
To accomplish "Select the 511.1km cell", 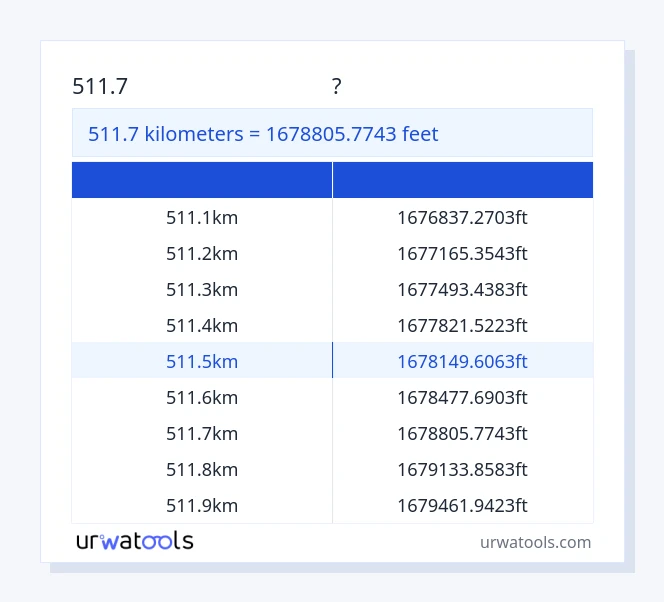I will (202, 217).
